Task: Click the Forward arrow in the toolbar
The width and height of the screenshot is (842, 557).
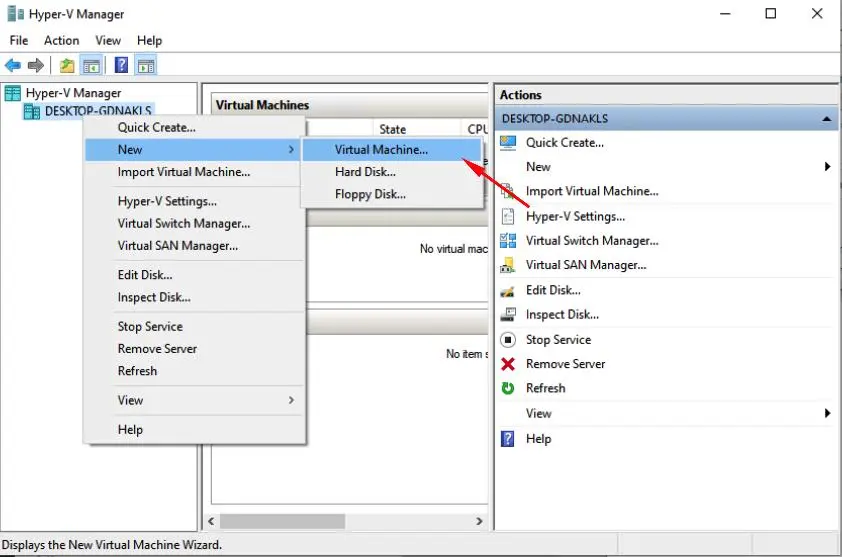Action: coord(35,66)
